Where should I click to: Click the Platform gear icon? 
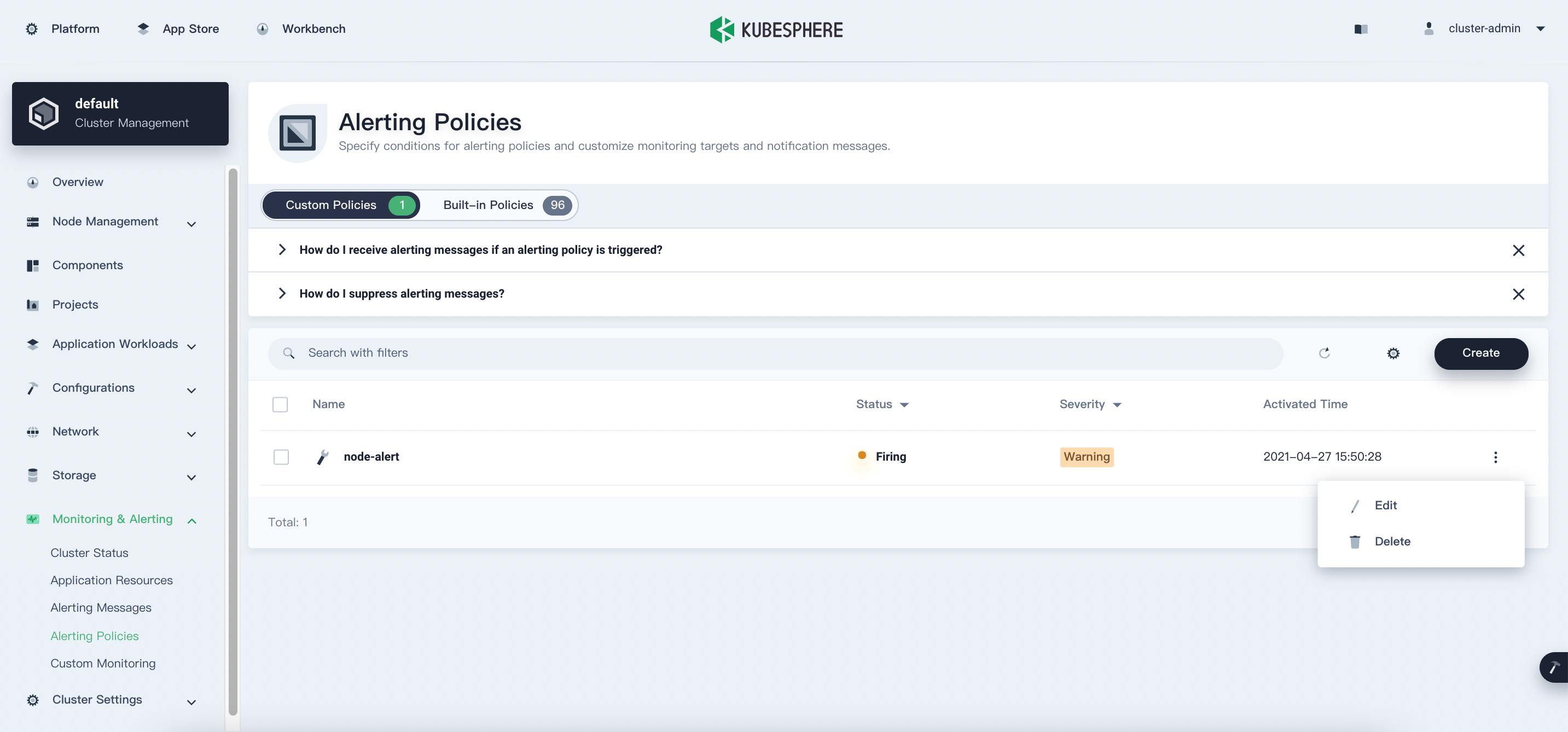point(32,29)
